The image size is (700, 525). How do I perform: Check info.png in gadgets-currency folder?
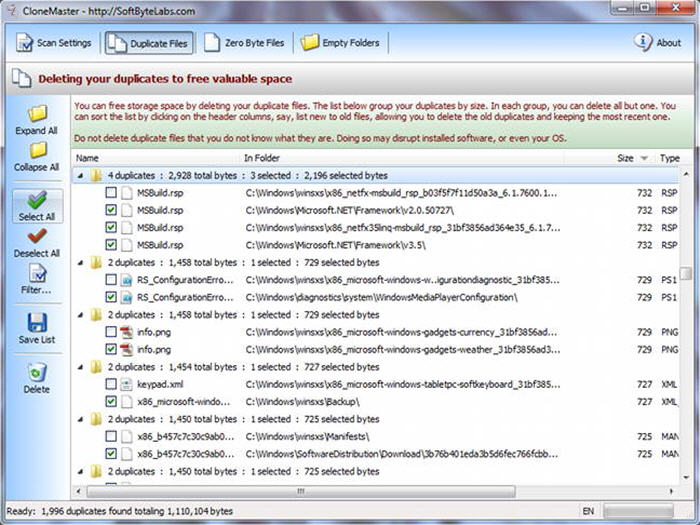[x=111, y=332]
